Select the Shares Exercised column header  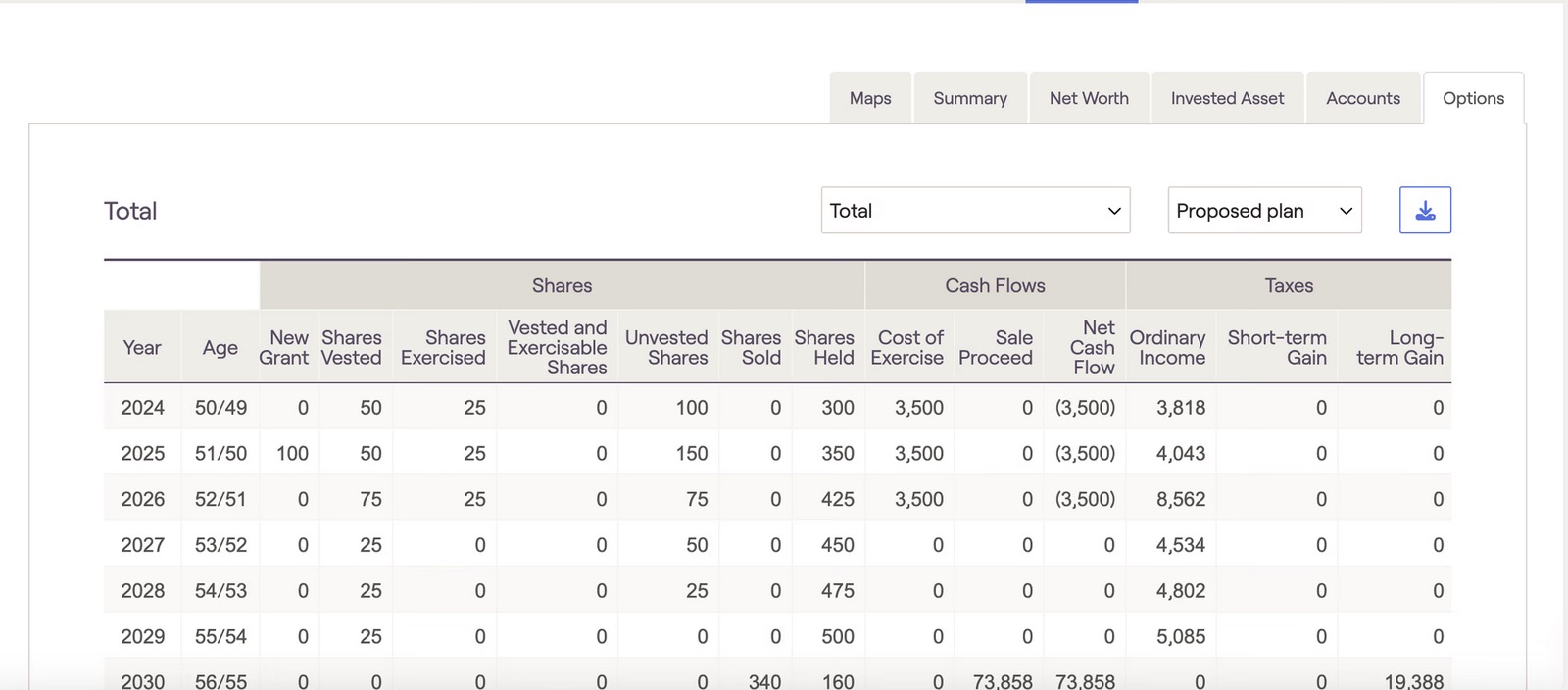443,348
